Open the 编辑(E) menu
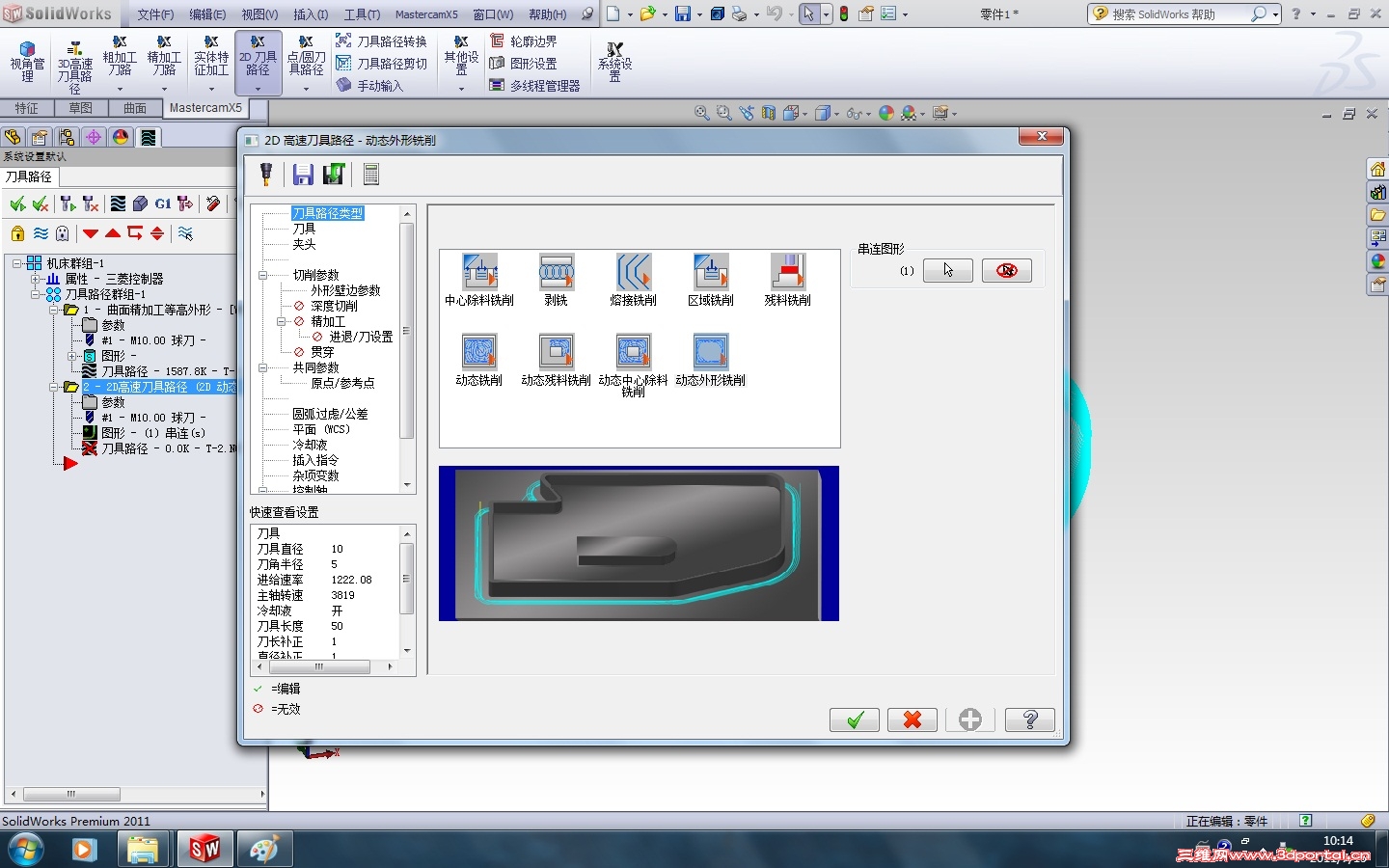Viewport: 1389px width, 868px height. coord(207,14)
